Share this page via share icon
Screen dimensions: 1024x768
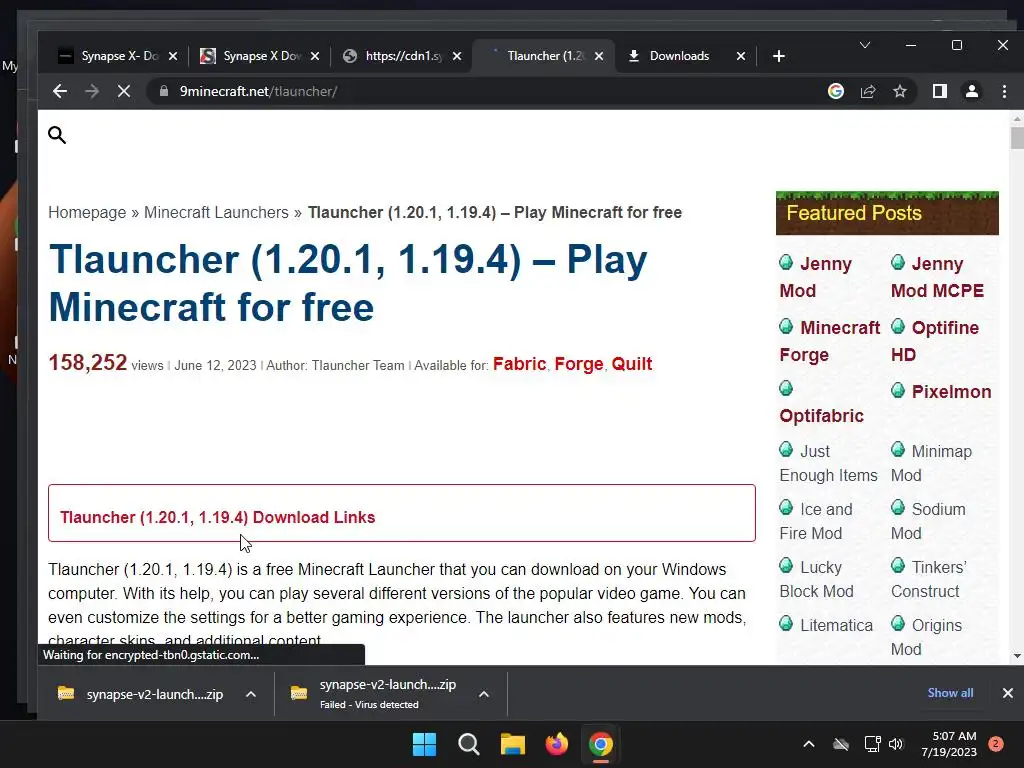(868, 91)
